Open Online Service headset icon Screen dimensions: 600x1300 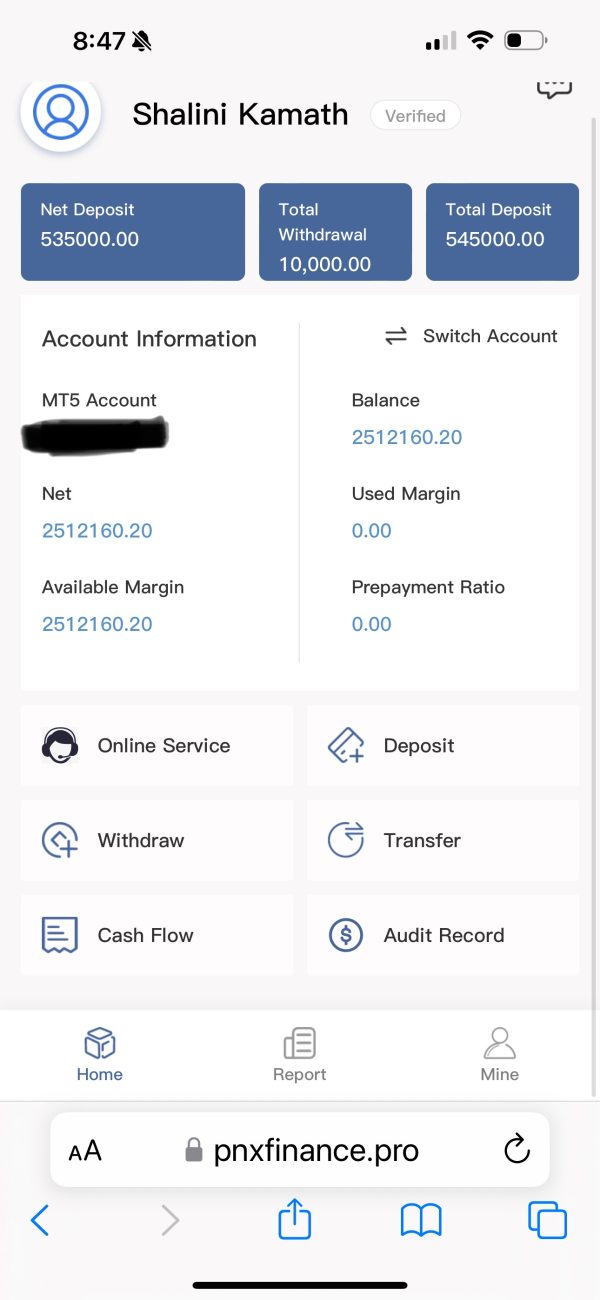click(60, 746)
